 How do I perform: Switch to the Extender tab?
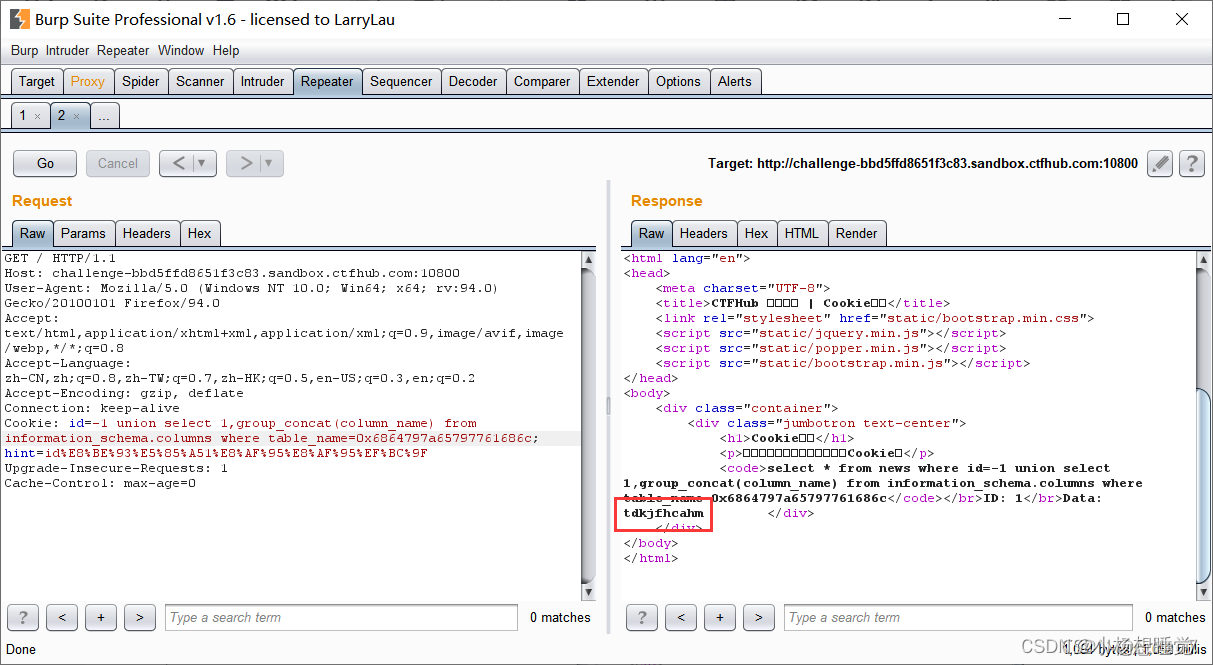[613, 81]
